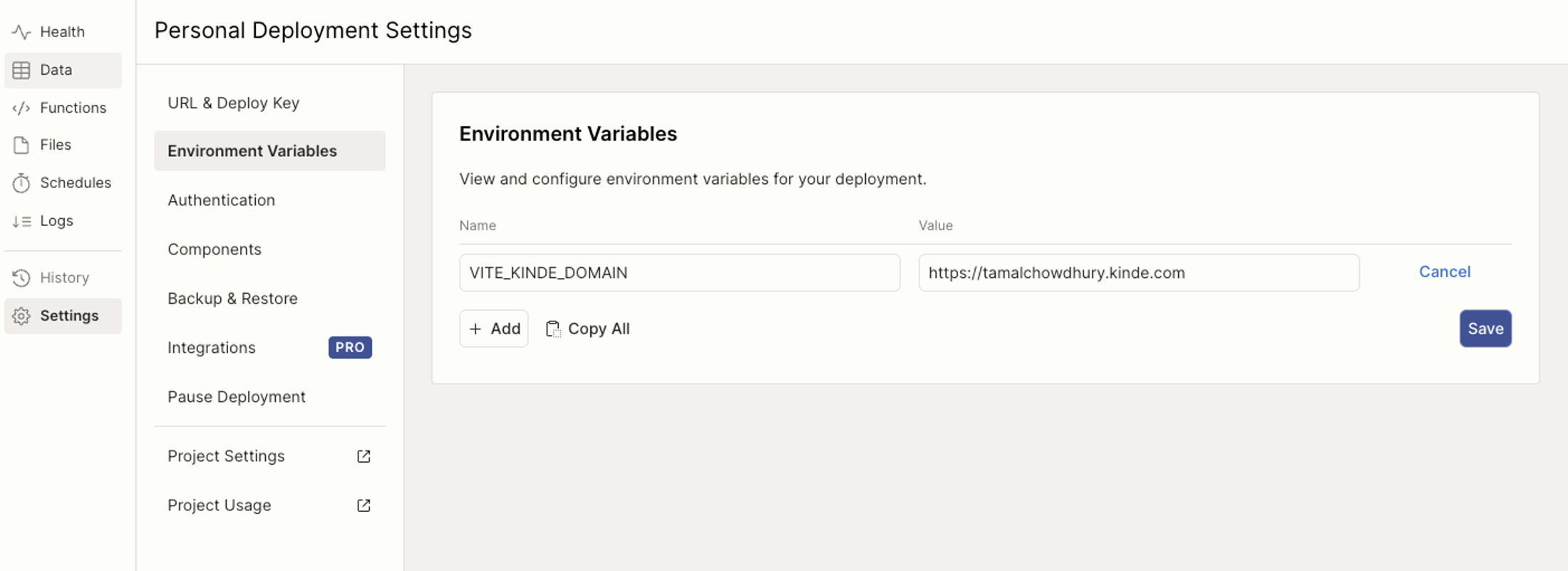Screen dimensions: 1568x571
Task: Click the Health pulse icon
Action: 21,32
